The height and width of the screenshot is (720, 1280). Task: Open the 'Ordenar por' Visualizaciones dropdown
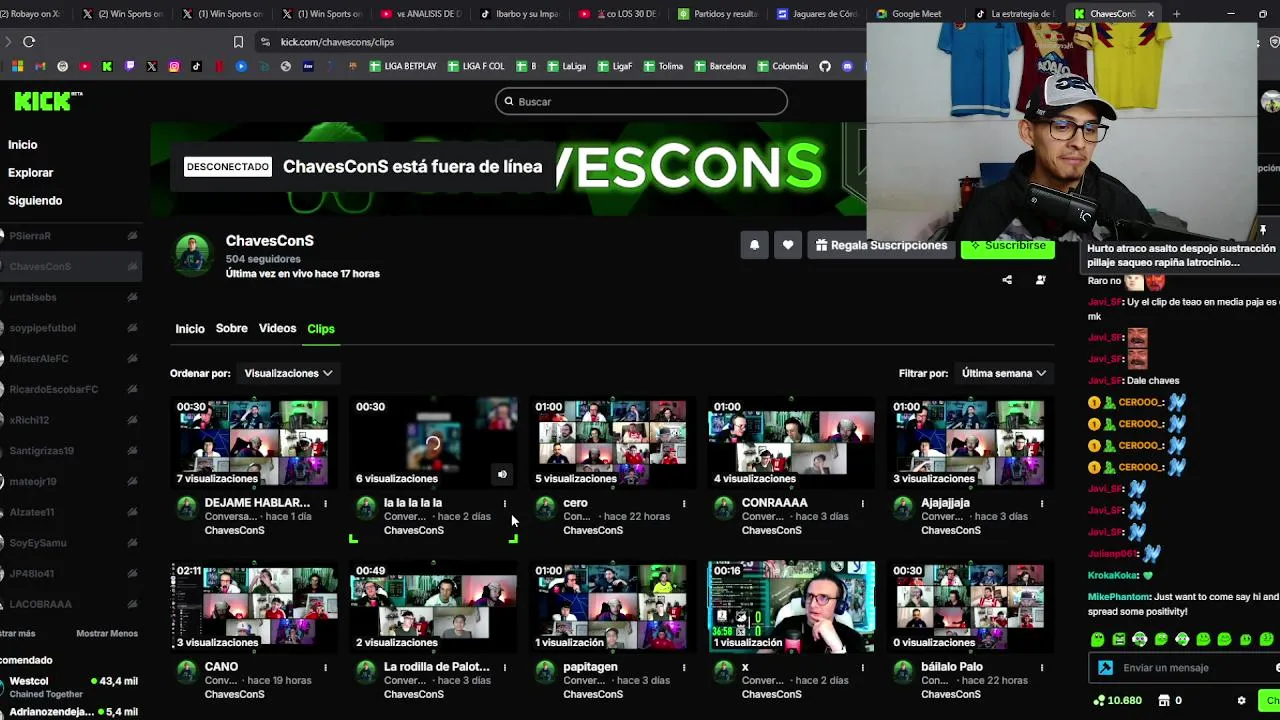pos(288,373)
